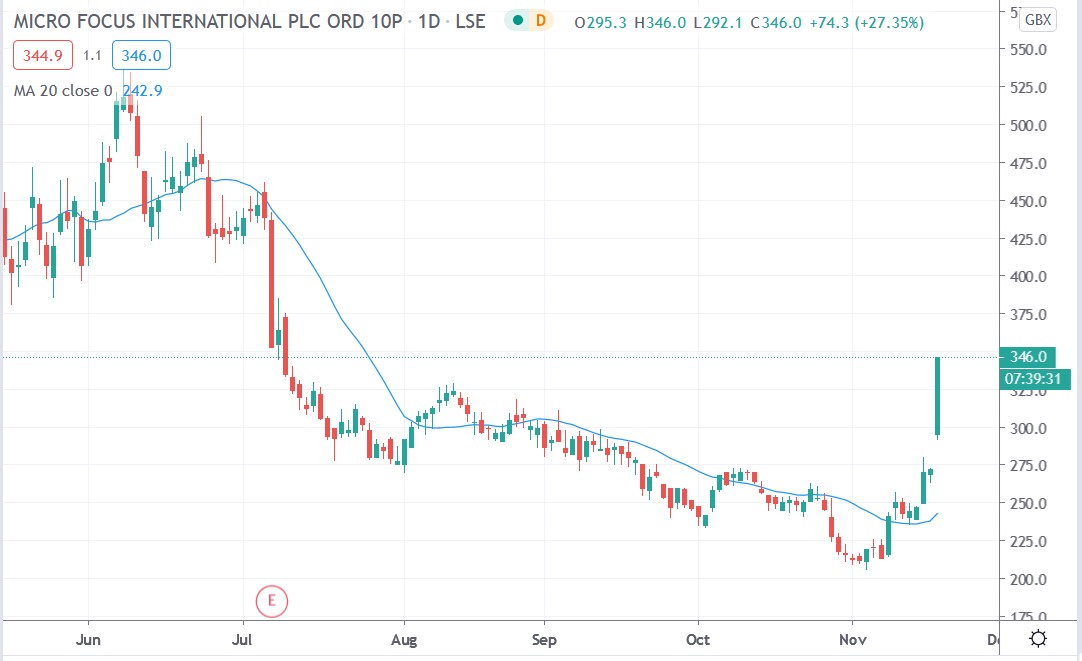Screen dimensions: 1082x661
Task: Click the teal 346.0 price label
Action: 1027,357
